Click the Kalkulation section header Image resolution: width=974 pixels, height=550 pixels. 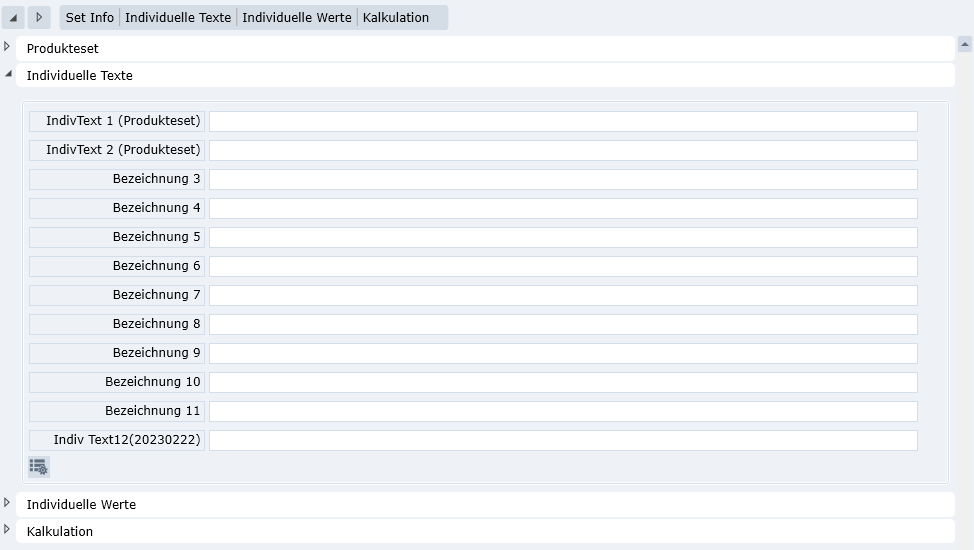coord(485,531)
